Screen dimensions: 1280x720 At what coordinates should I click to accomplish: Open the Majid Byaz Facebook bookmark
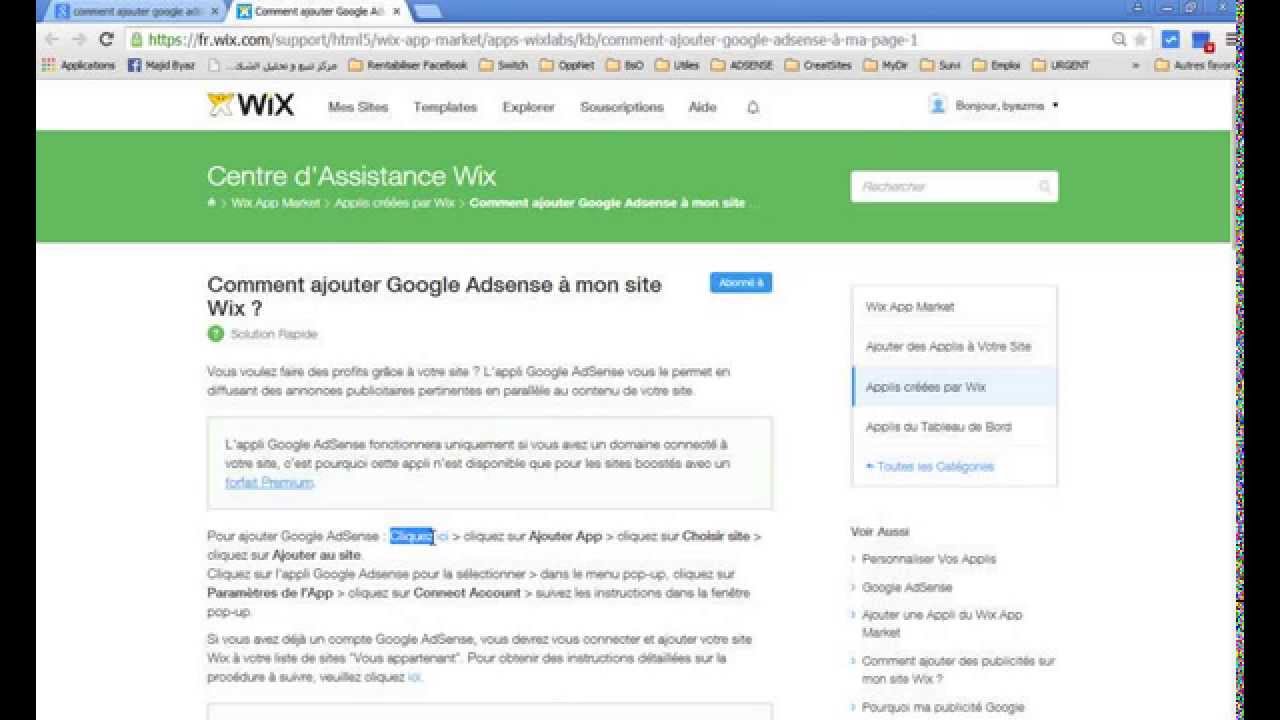click(161, 65)
